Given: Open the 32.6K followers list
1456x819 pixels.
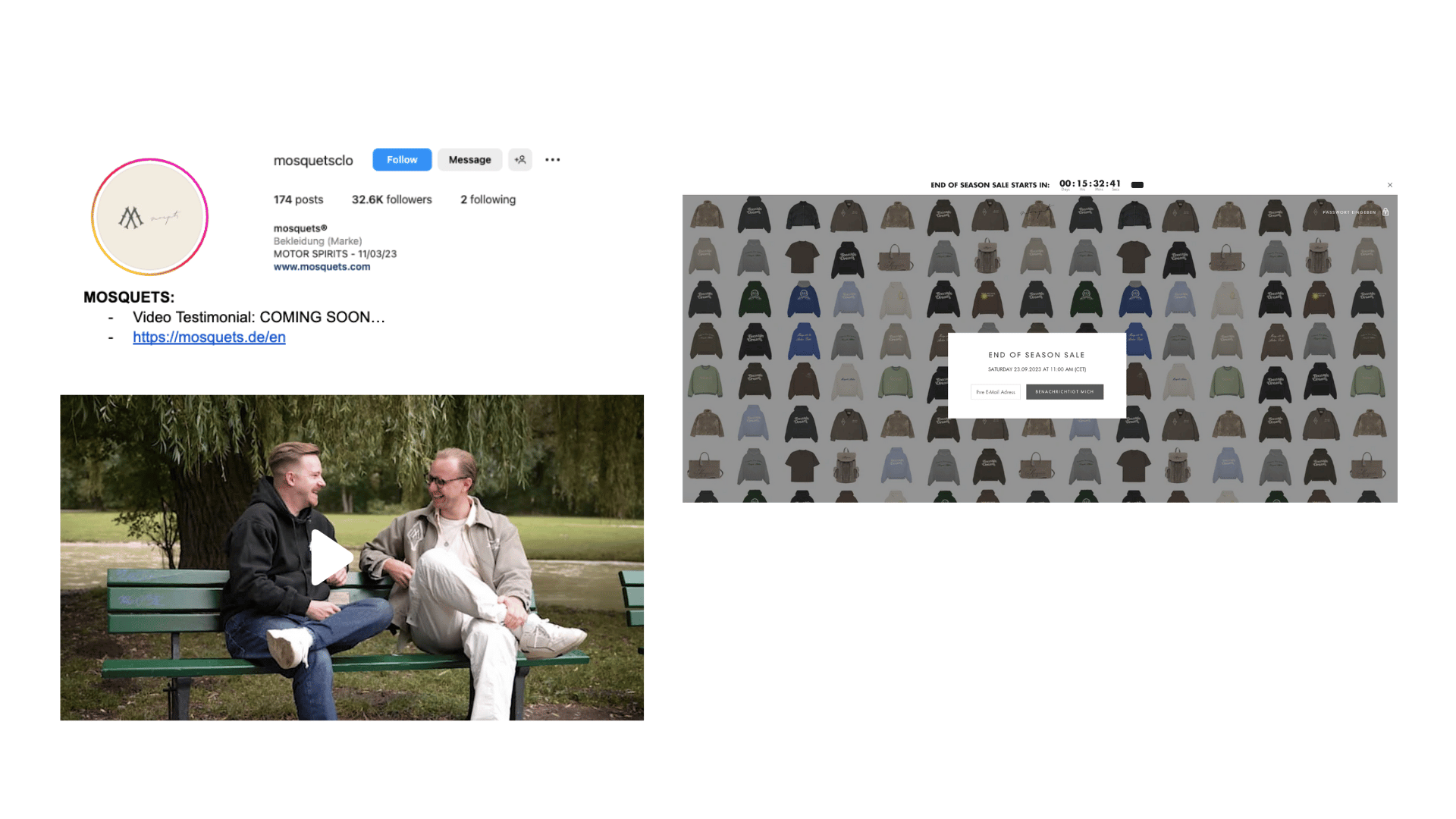Looking at the screenshot, I should (391, 199).
